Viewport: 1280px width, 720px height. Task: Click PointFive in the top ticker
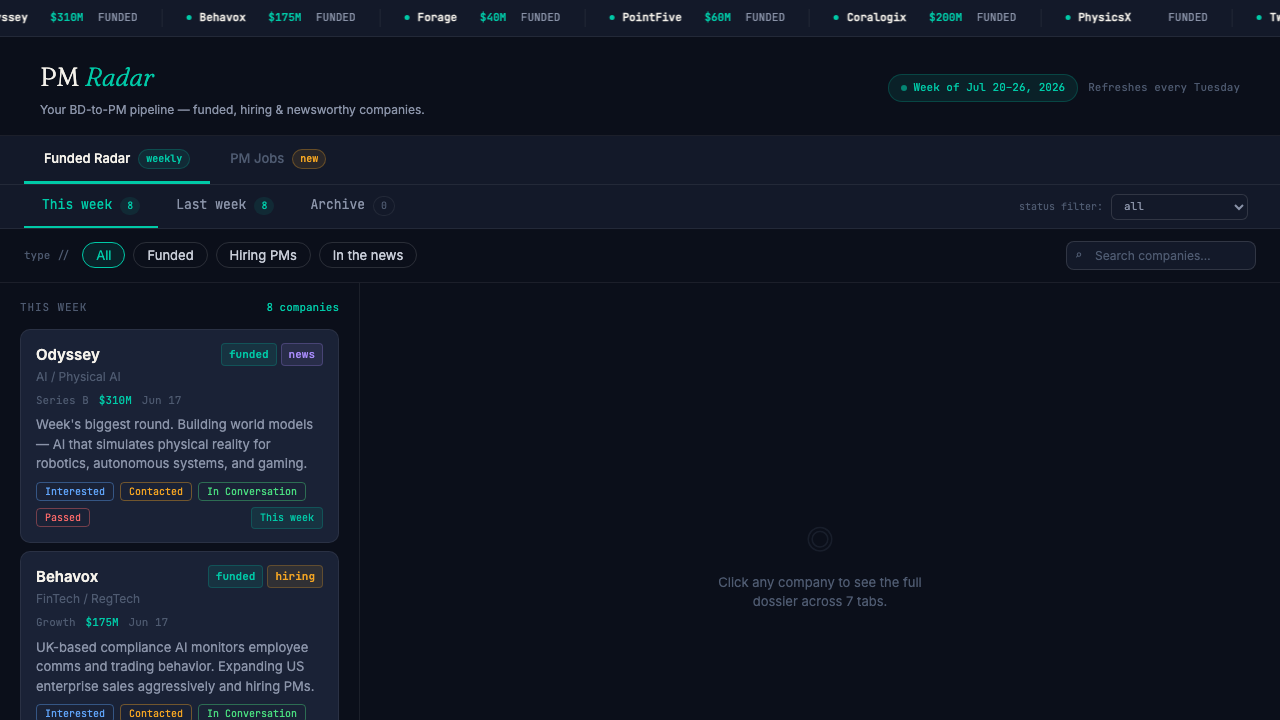(x=652, y=18)
